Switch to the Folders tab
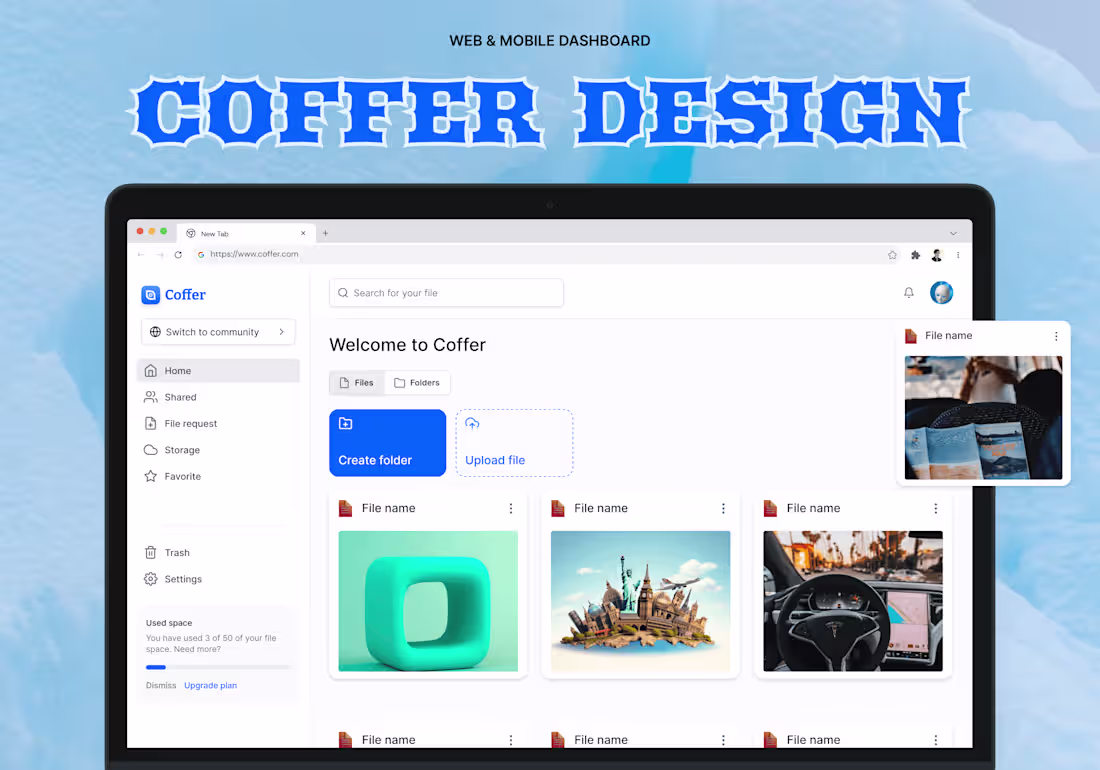 pyautogui.click(x=418, y=382)
